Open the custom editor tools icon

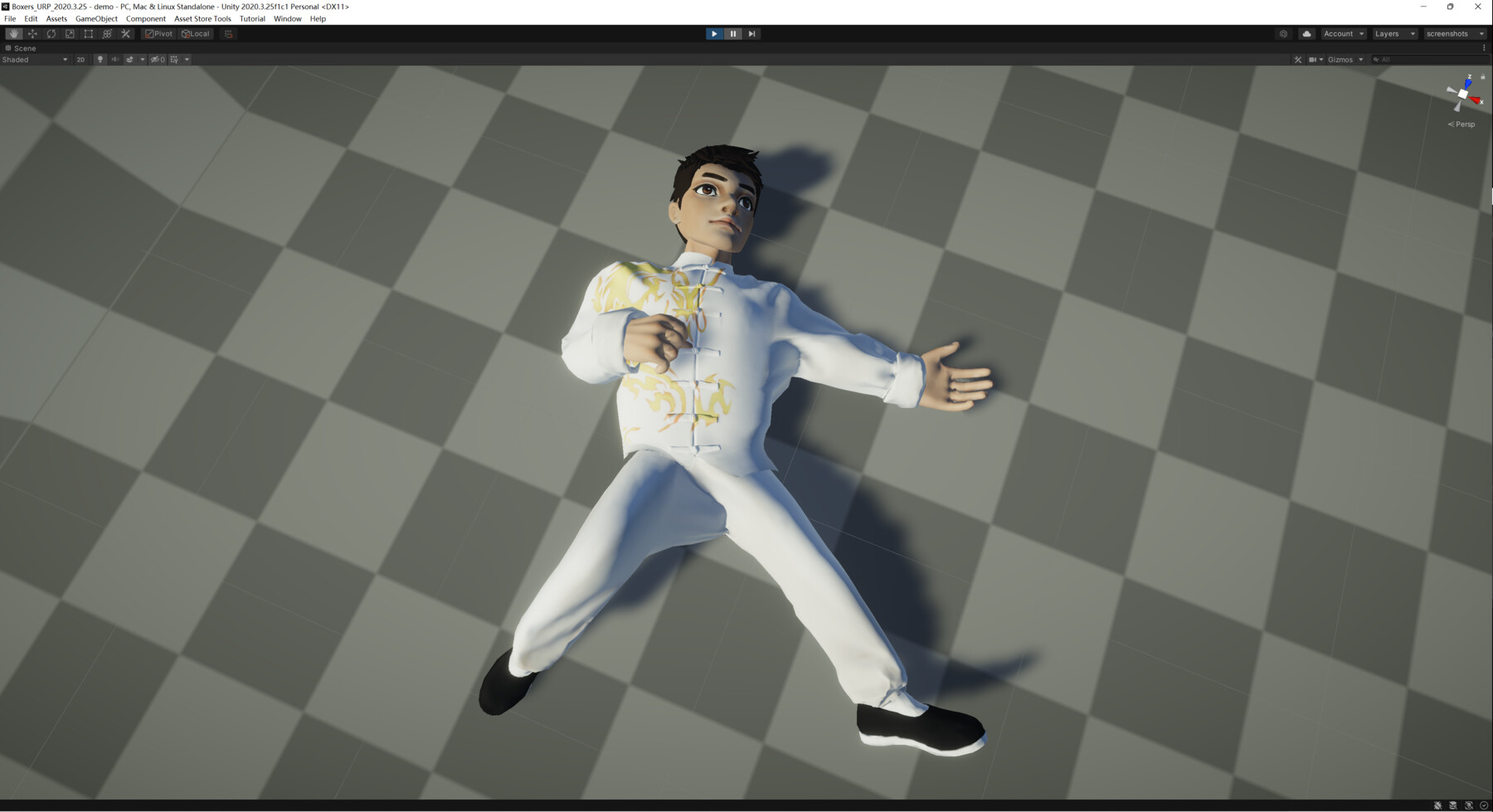click(x=126, y=34)
